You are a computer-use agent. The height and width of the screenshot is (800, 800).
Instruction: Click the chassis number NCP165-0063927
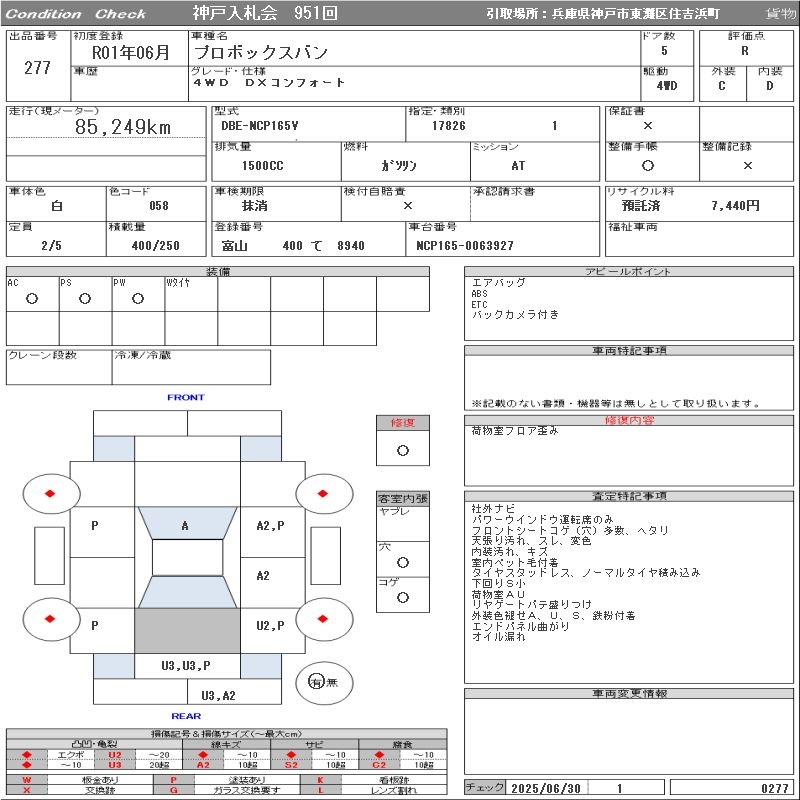(465, 246)
